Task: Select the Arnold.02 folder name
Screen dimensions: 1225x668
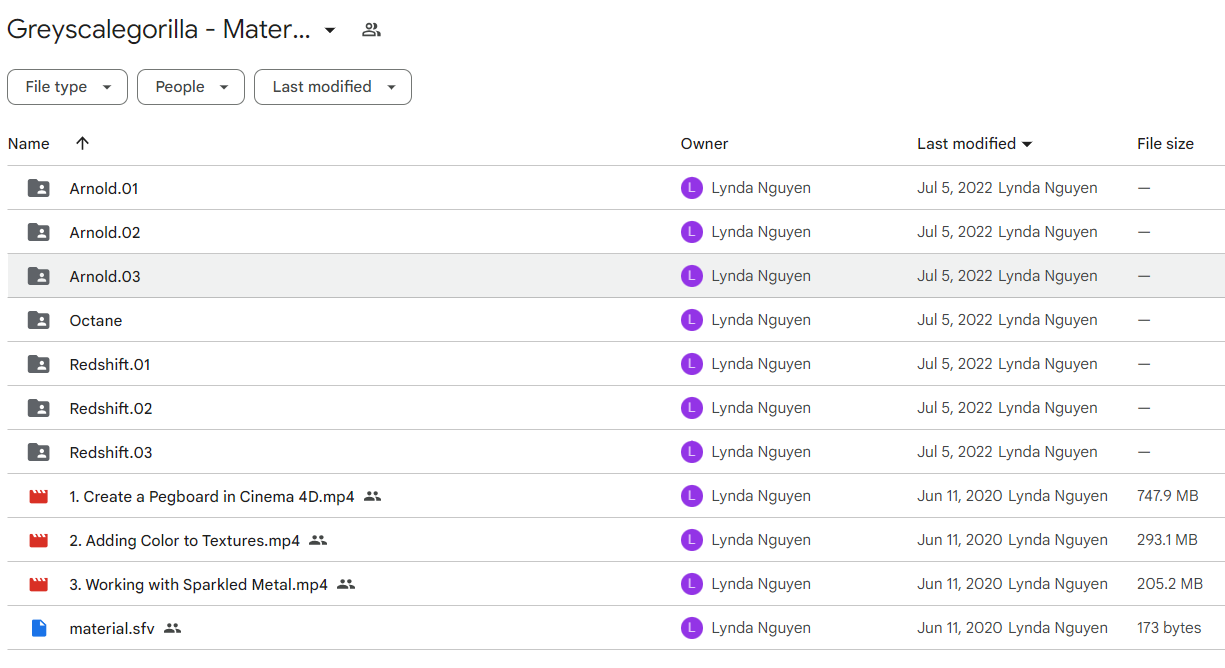Action: tap(105, 233)
